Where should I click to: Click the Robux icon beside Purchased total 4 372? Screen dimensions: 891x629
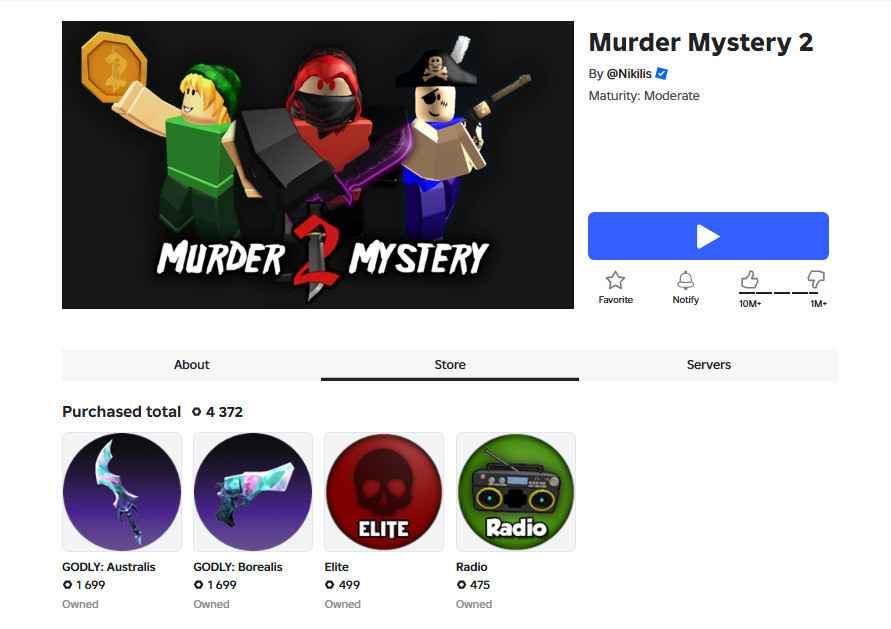pyautogui.click(x=197, y=412)
